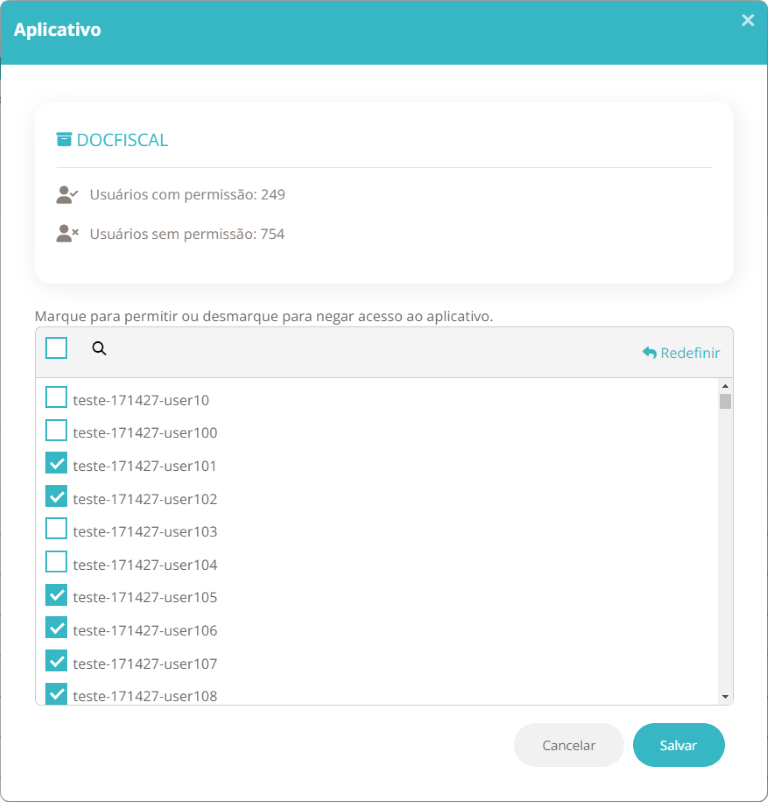The image size is (768, 802).
Task: Click the users without permission icon
Action: (66, 234)
